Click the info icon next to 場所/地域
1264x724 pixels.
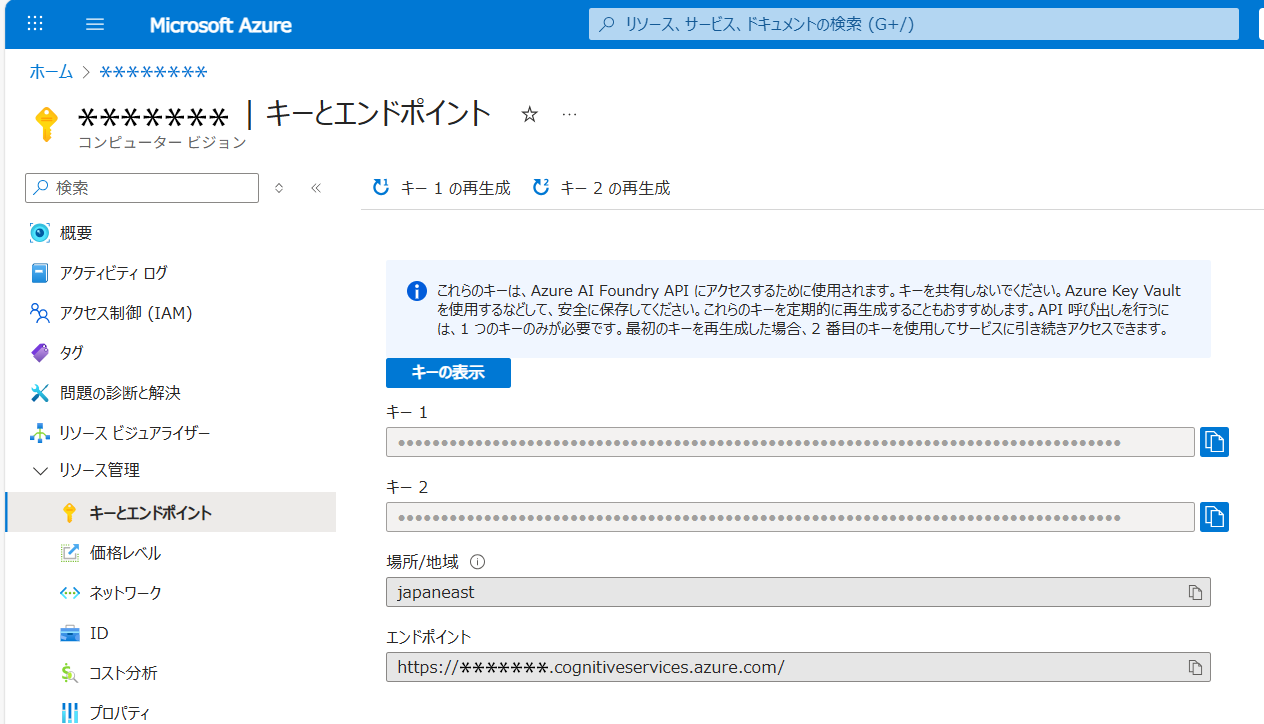(x=477, y=562)
